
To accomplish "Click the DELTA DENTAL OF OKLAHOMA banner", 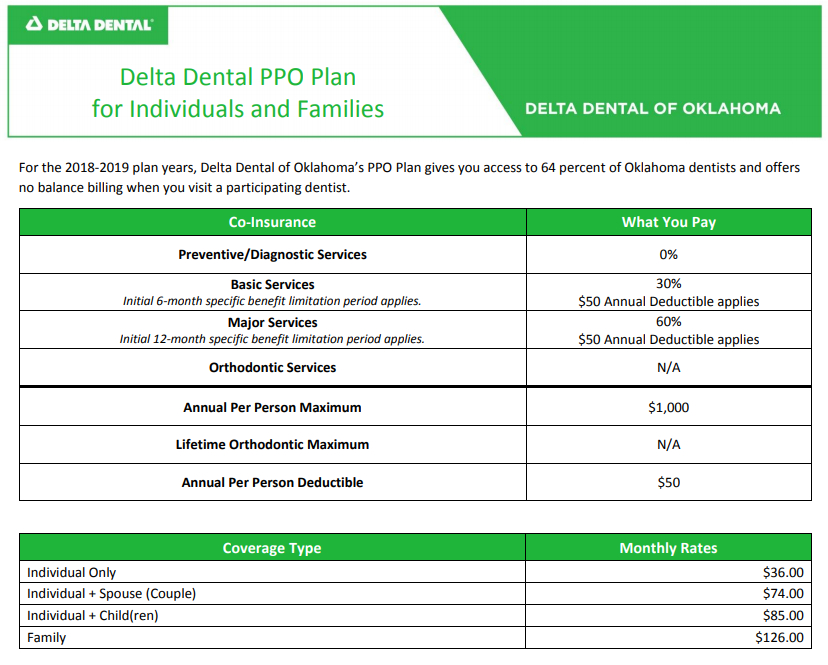I will pos(653,108).
